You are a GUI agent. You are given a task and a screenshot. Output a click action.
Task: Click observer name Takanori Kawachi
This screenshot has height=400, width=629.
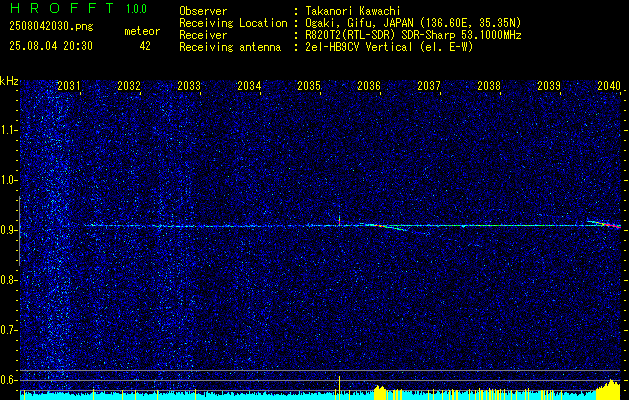353,11
